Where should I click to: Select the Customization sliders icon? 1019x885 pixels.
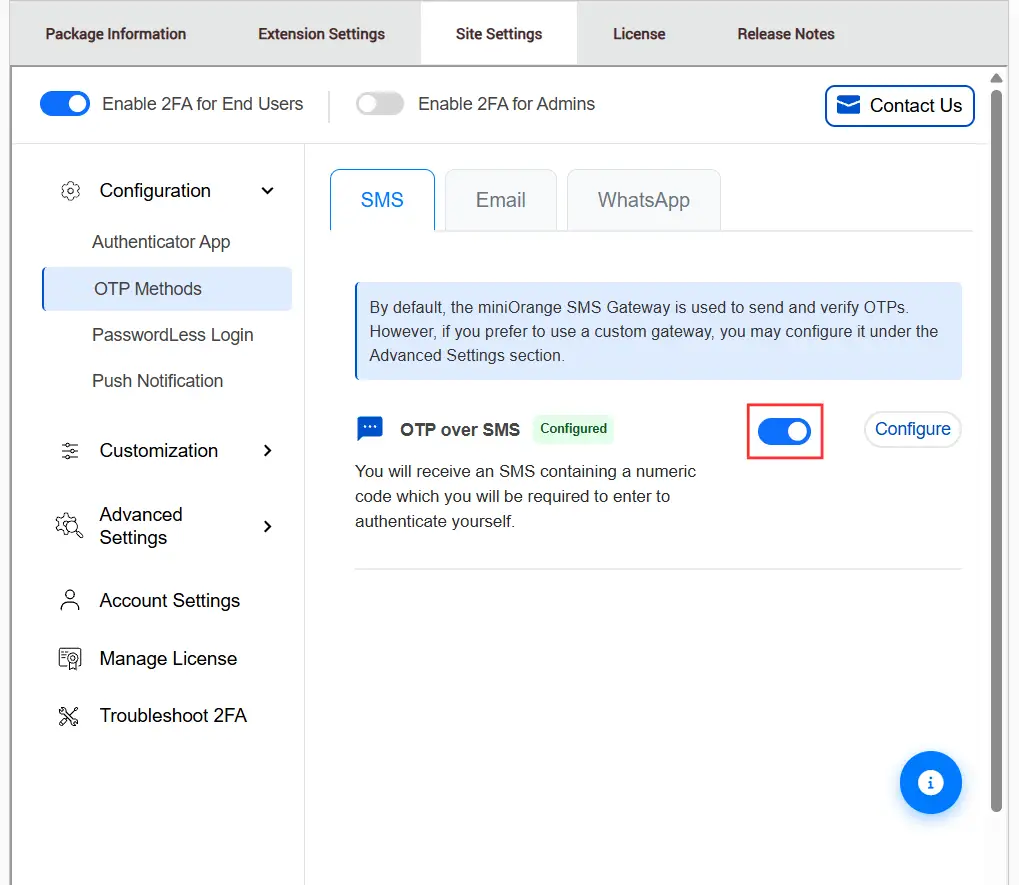point(69,451)
